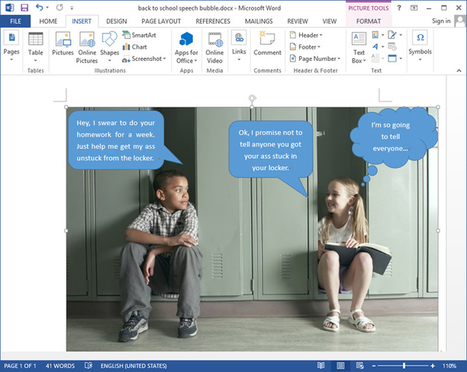Click the 41 WORDS count in status bar
Screen dimensions: 467x372
(60, 366)
